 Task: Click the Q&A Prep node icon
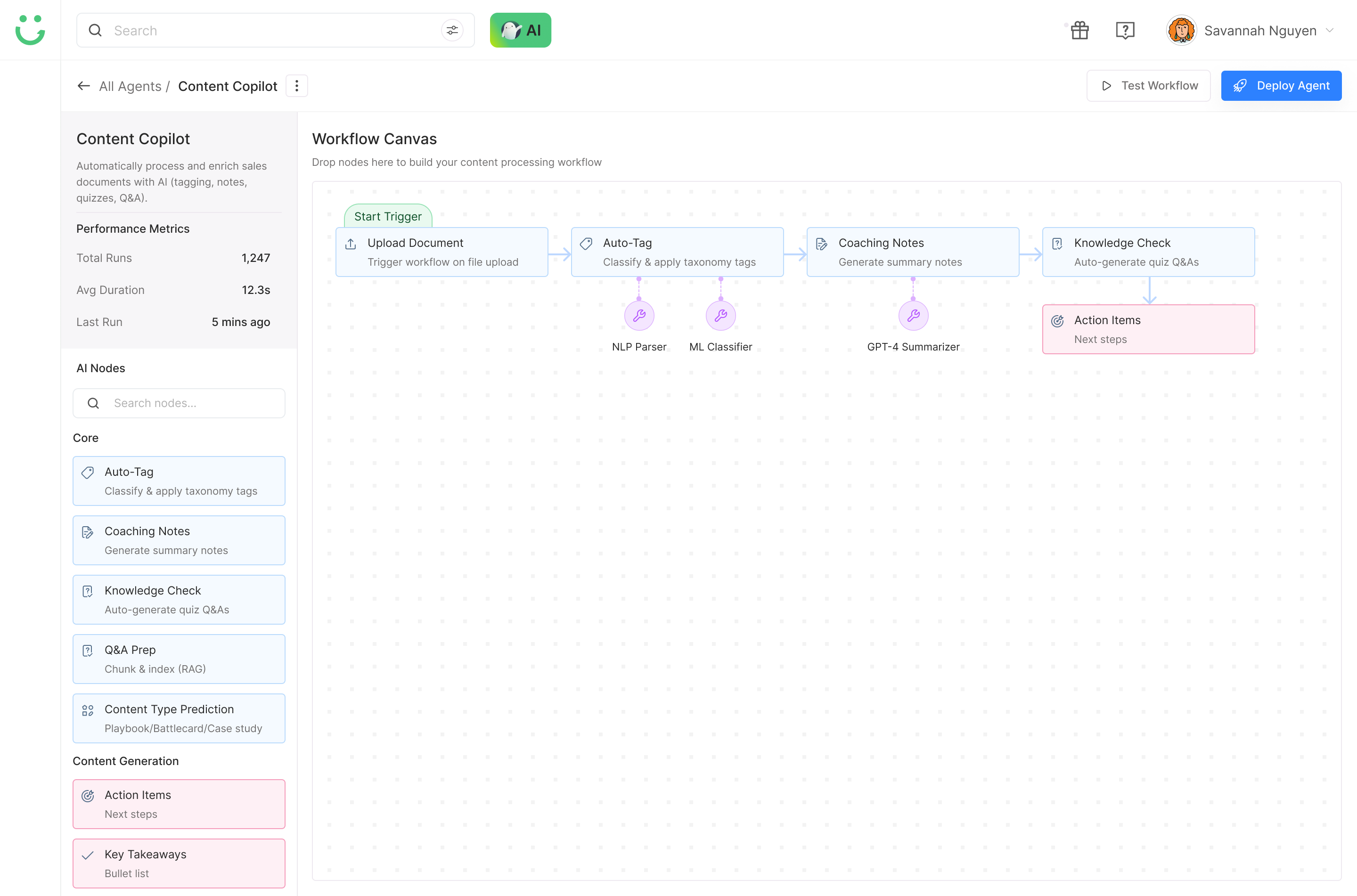pyautogui.click(x=88, y=651)
